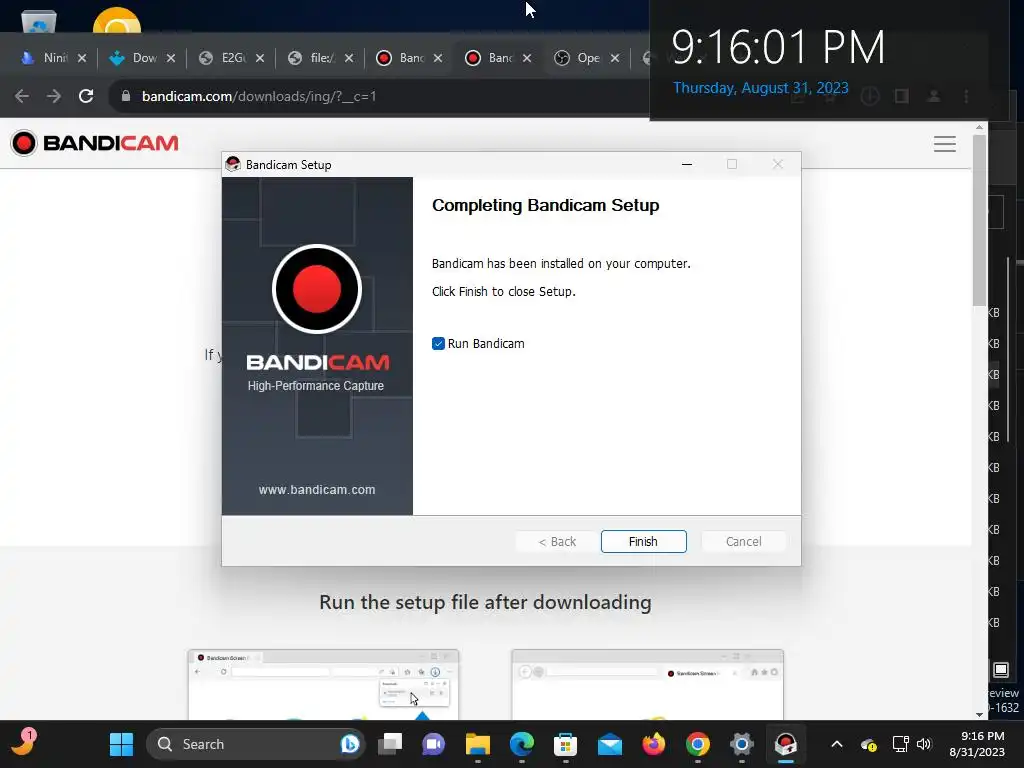Screen dimensions: 1024x768
Task: Open the Chat app on the taskbar
Action: 434,744
